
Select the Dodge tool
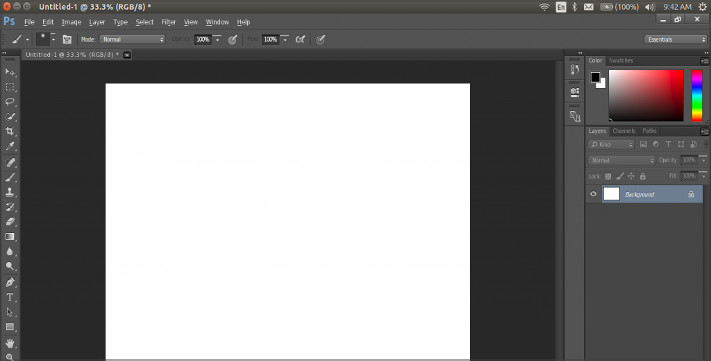pos(10,267)
